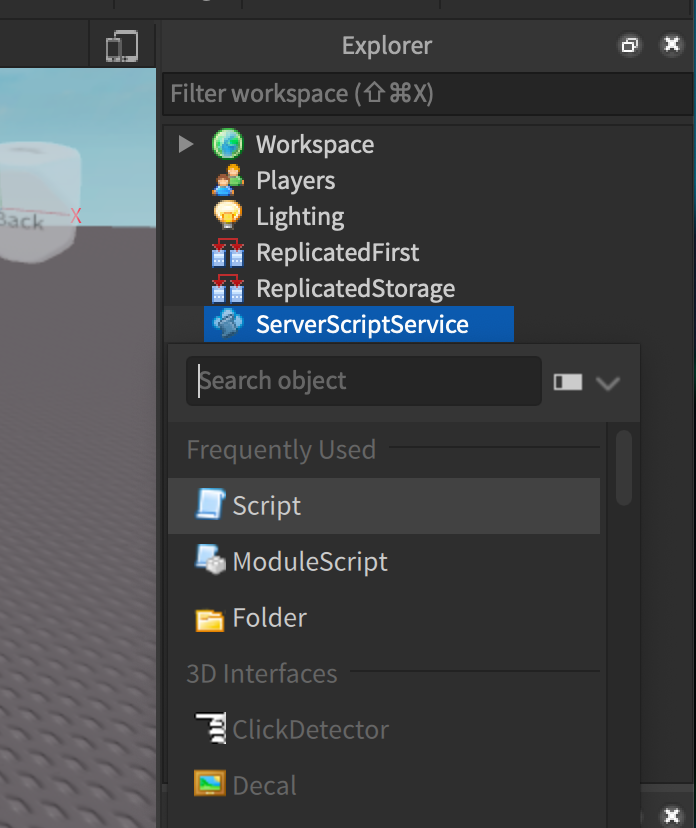This screenshot has height=828, width=696.
Task: Focus the Search object field
Action: point(364,381)
